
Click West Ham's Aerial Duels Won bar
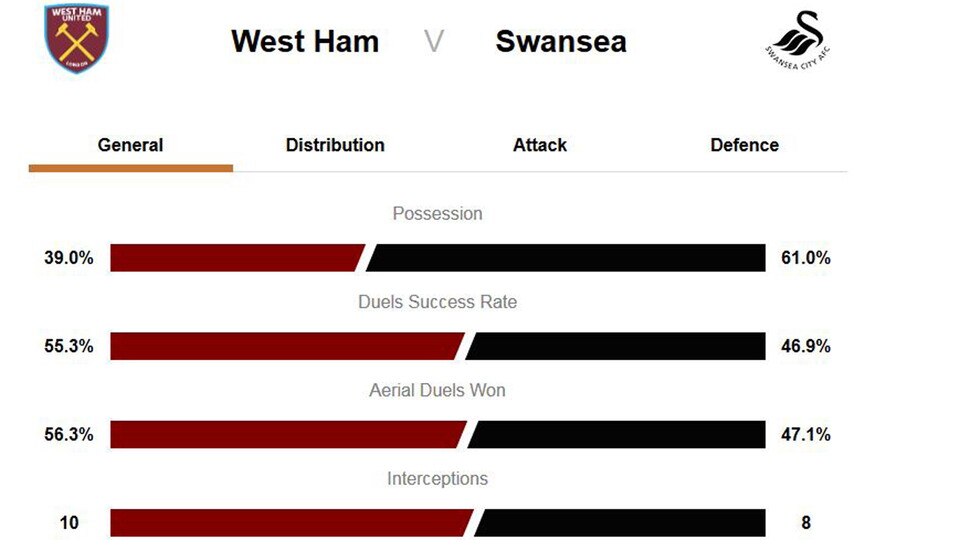(x=286, y=434)
